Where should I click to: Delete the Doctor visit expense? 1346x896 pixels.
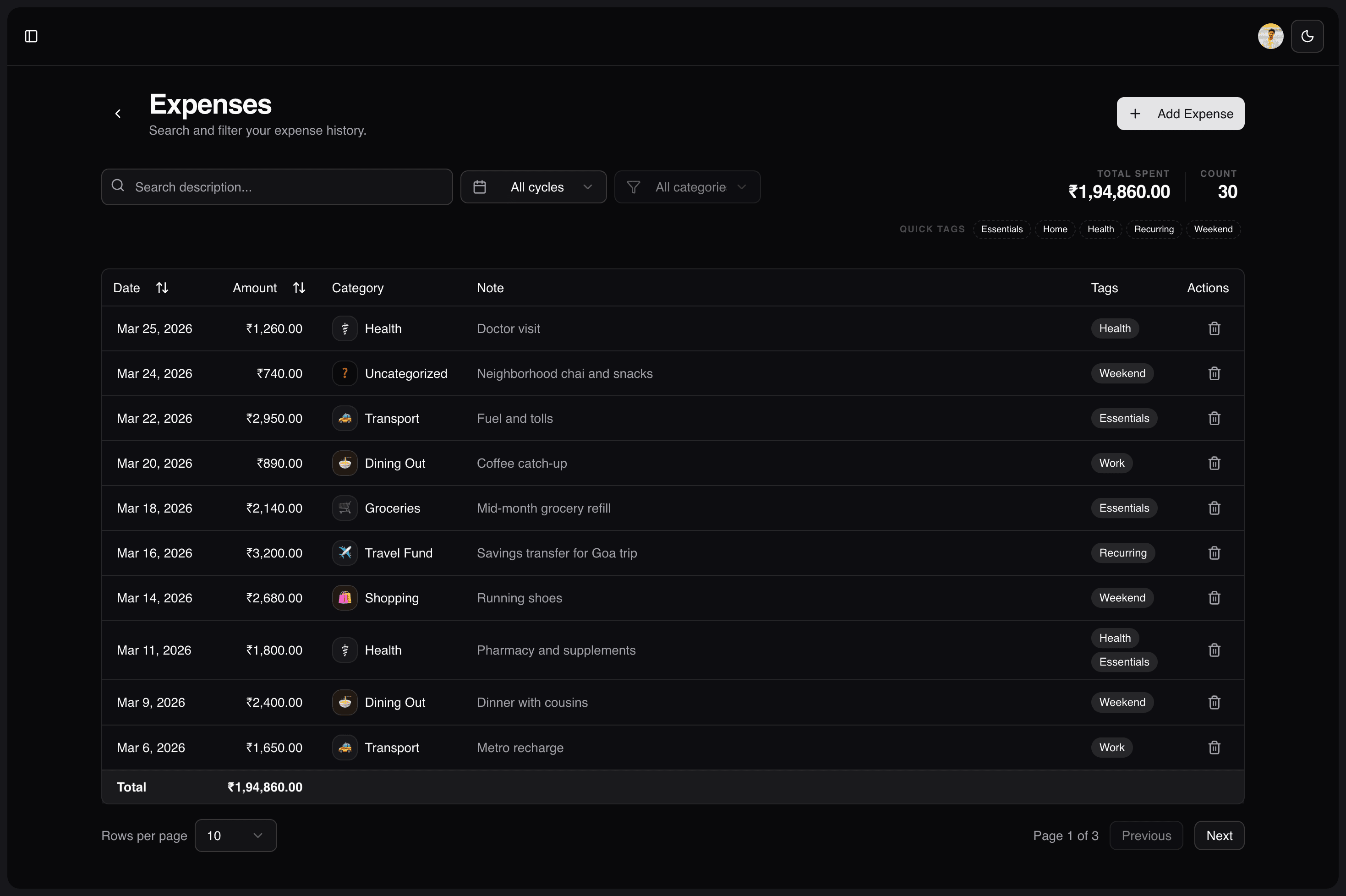(1214, 328)
